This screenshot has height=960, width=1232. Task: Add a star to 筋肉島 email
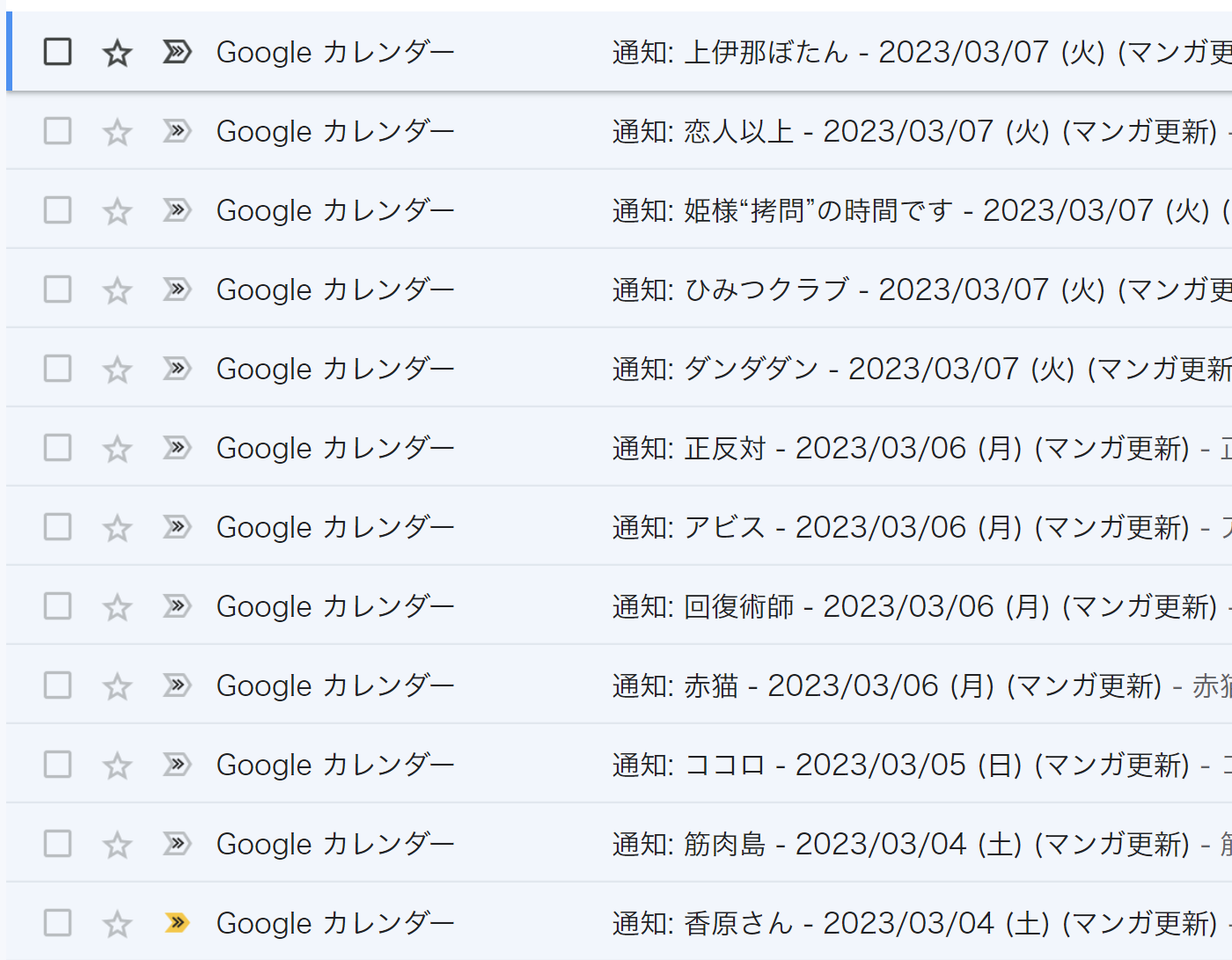(117, 845)
